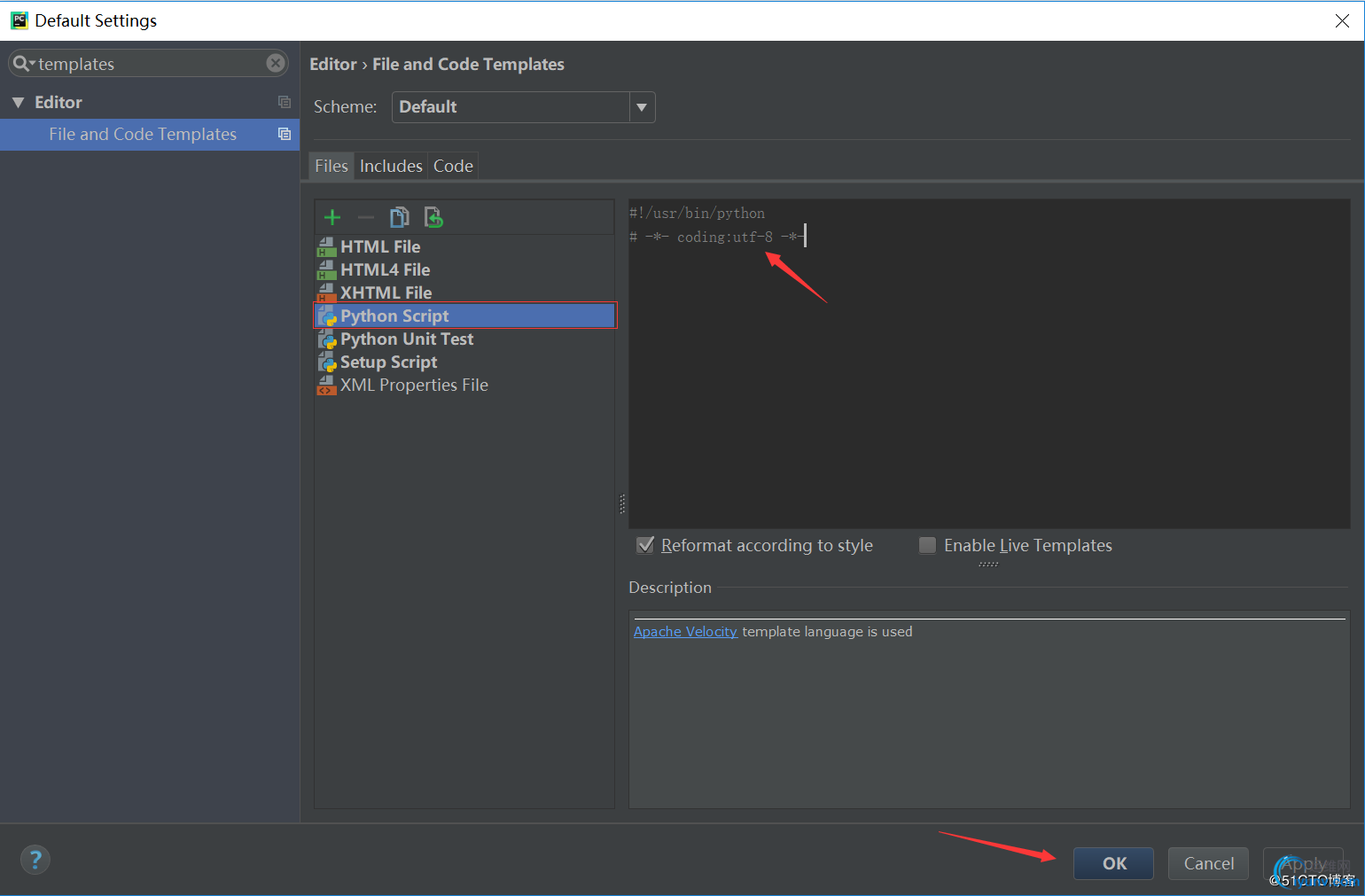This screenshot has width=1365, height=896.
Task: Collapse the Editor tree node
Action: [x=19, y=103]
